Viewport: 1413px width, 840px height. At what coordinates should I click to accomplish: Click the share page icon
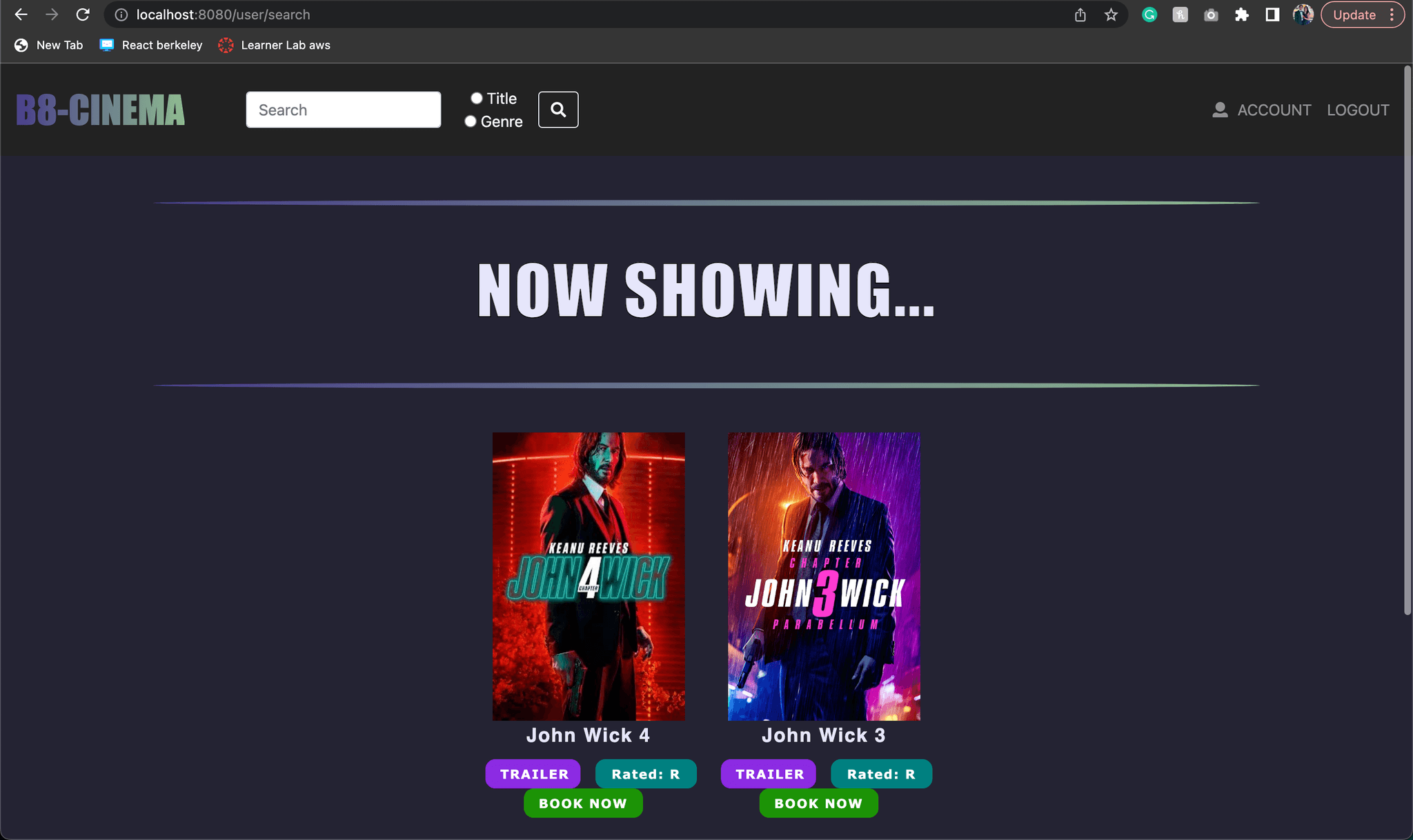point(1080,14)
